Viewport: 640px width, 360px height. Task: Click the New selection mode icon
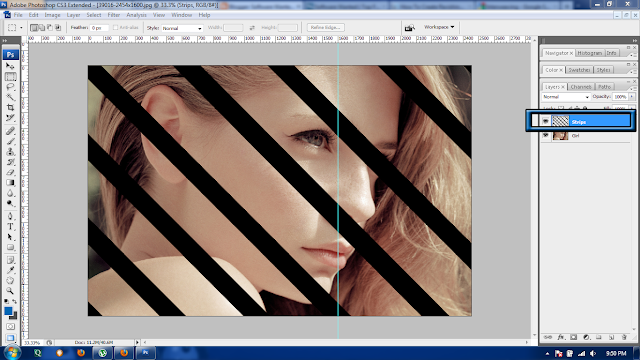[34, 28]
